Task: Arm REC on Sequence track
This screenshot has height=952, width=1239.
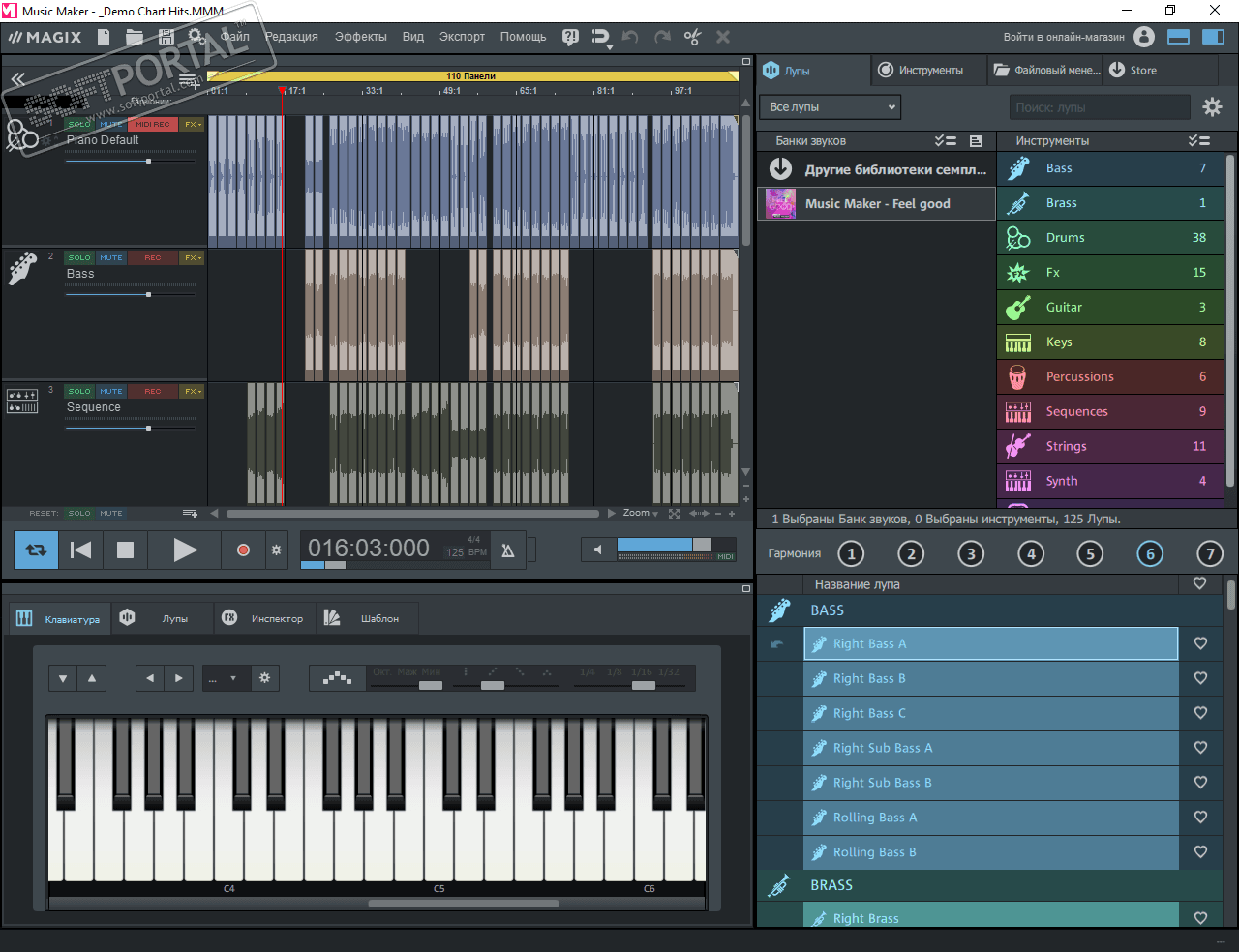Action: (153, 392)
